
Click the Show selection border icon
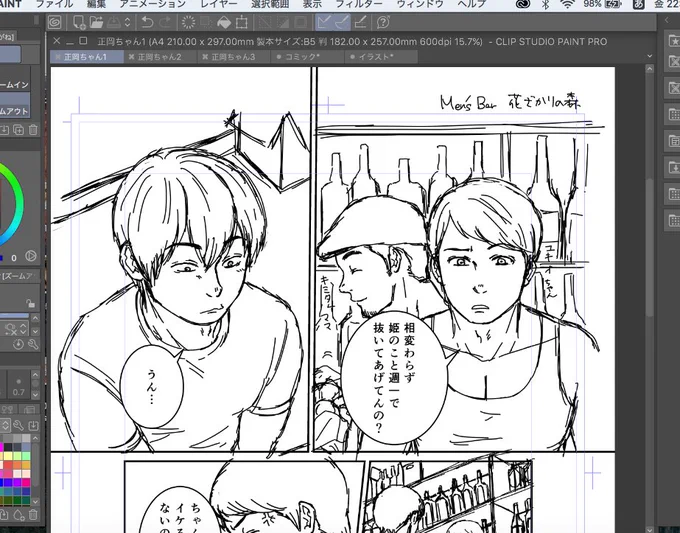tap(300, 22)
